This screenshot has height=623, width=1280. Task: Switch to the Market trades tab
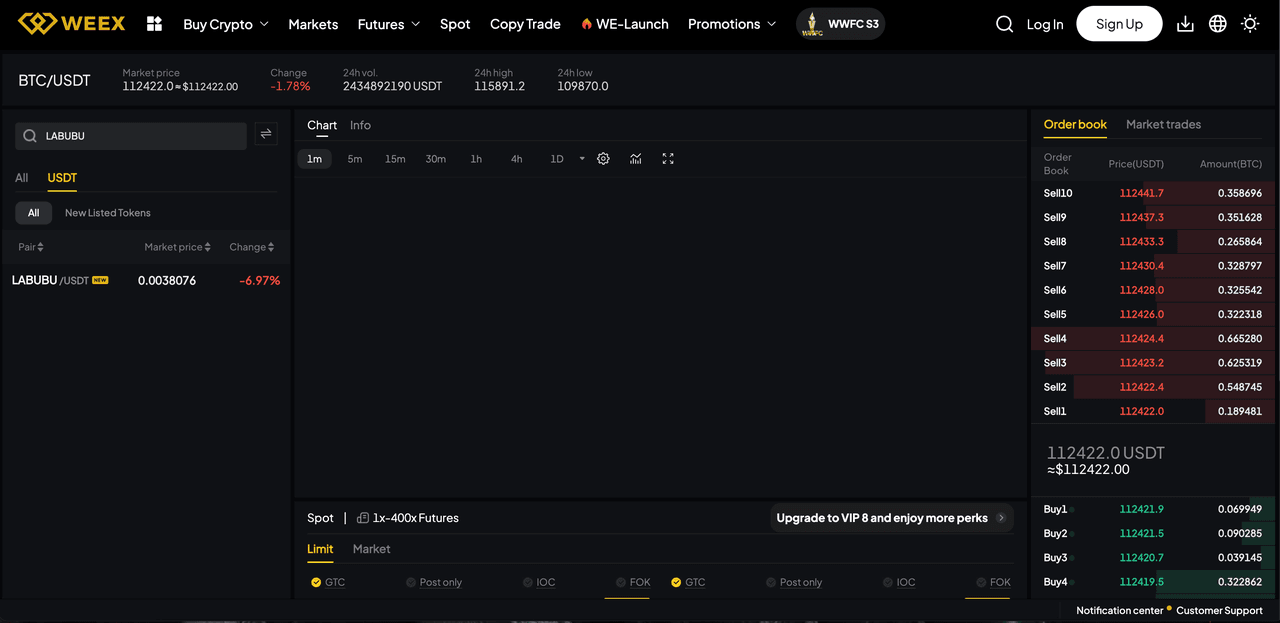(x=1163, y=124)
